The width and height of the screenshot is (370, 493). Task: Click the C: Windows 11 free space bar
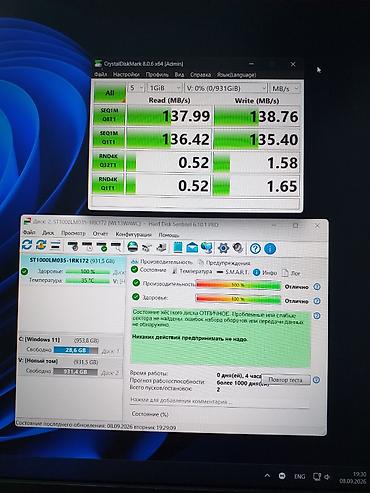(76, 350)
